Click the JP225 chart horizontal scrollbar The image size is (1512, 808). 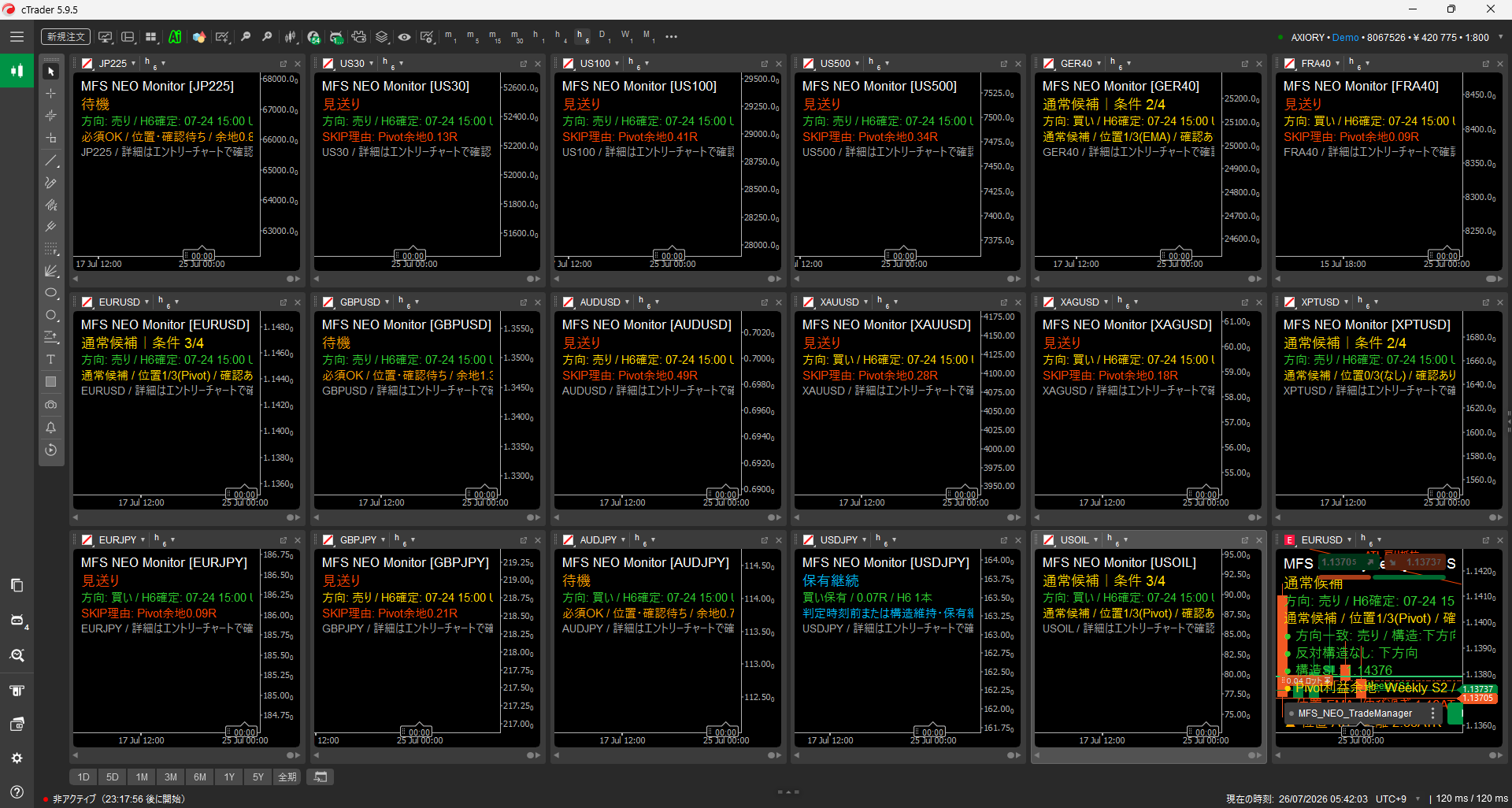point(187,279)
